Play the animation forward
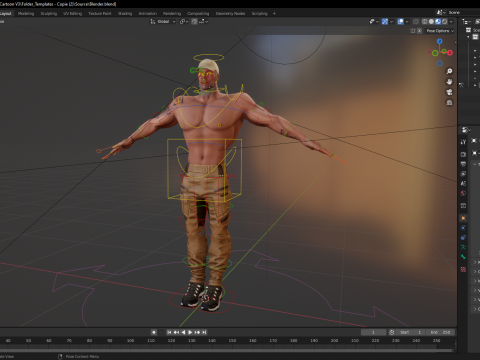This screenshot has height=360, width=480. 190,332
